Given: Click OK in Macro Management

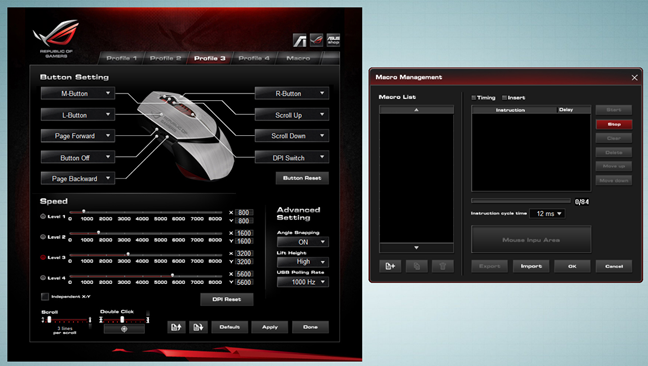Looking at the screenshot, I should [572, 266].
